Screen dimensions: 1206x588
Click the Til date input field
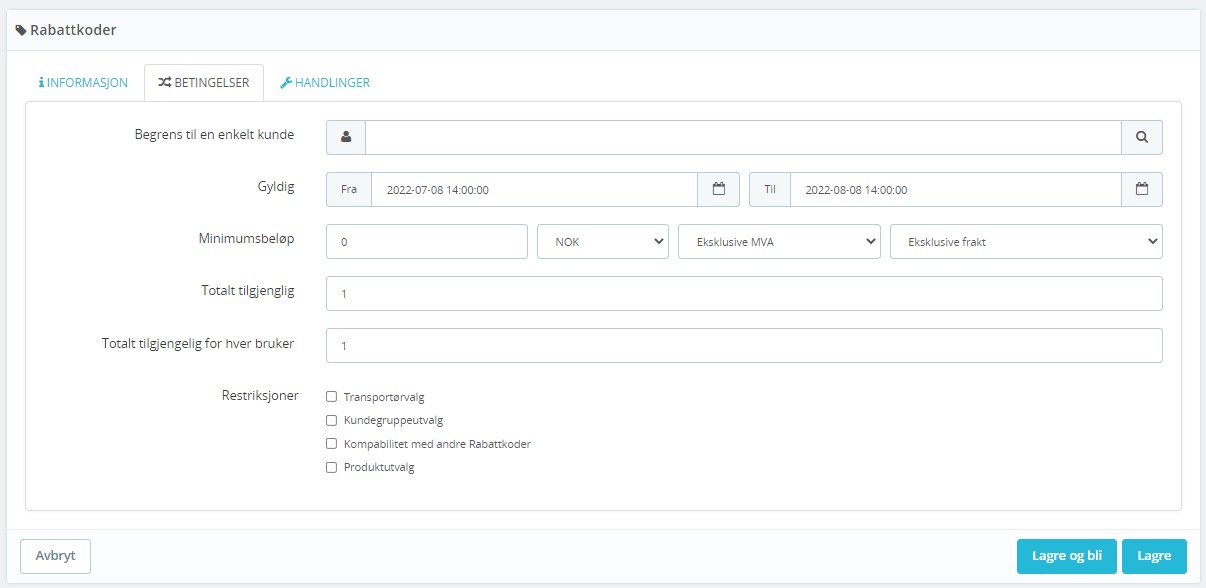[955, 189]
